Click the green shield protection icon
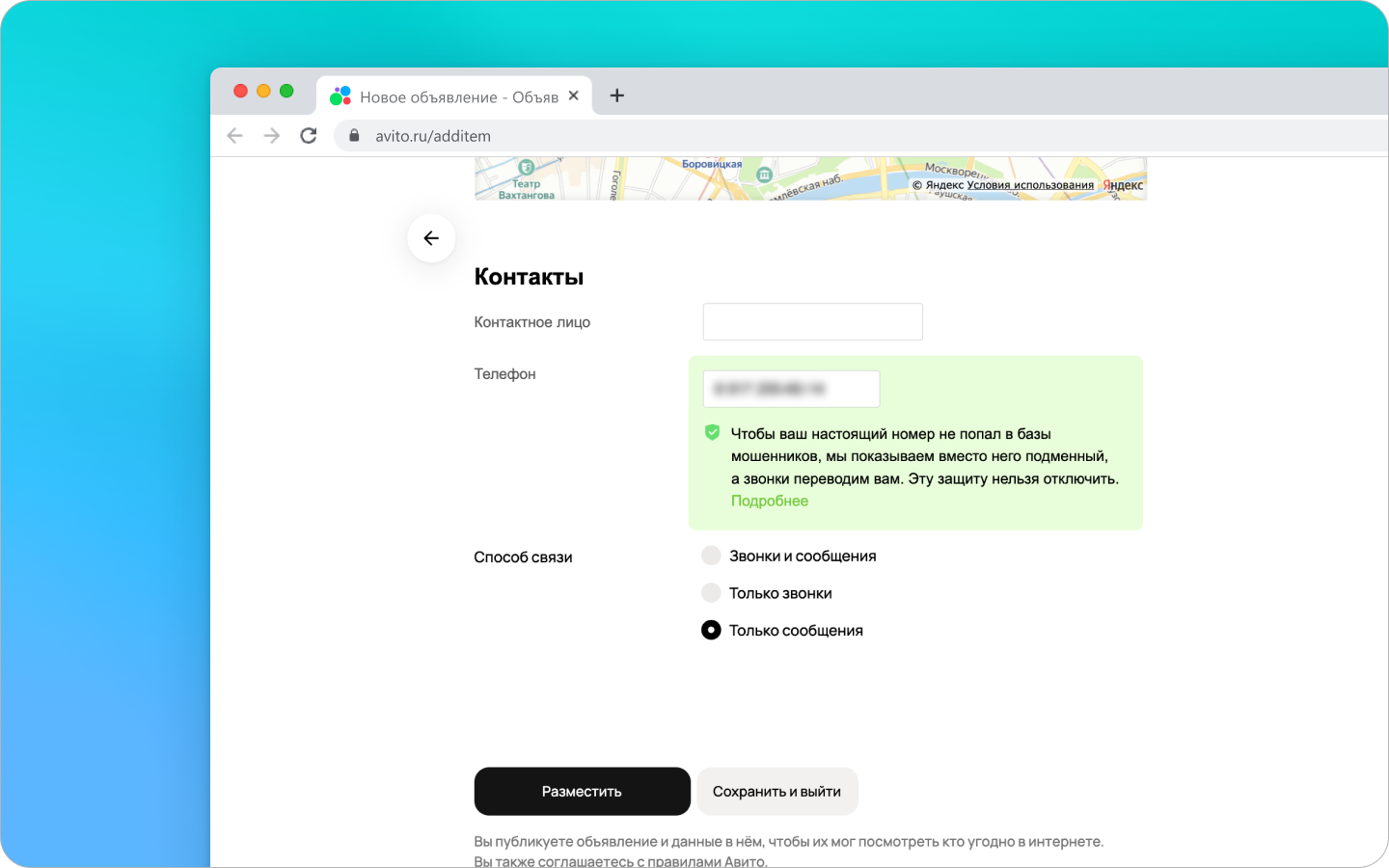 point(712,432)
